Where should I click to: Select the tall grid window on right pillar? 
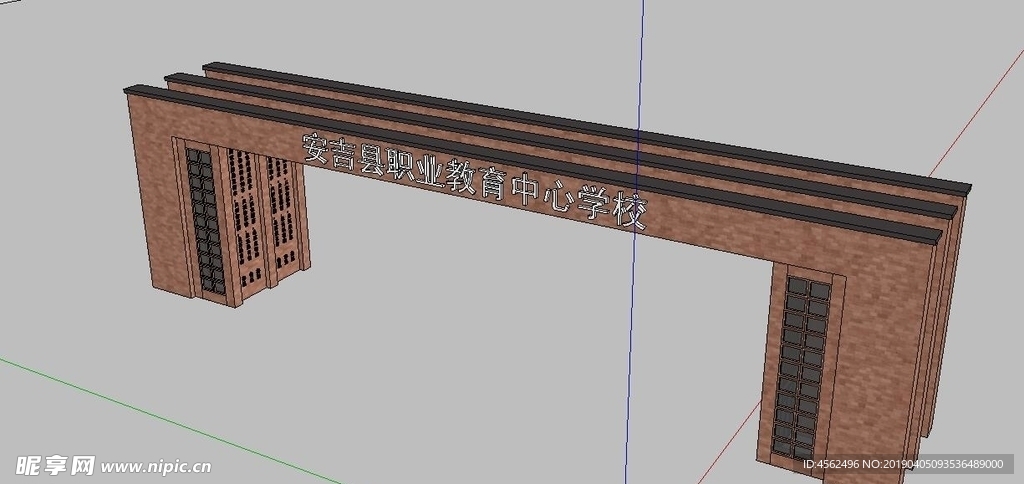click(x=803, y=368)
